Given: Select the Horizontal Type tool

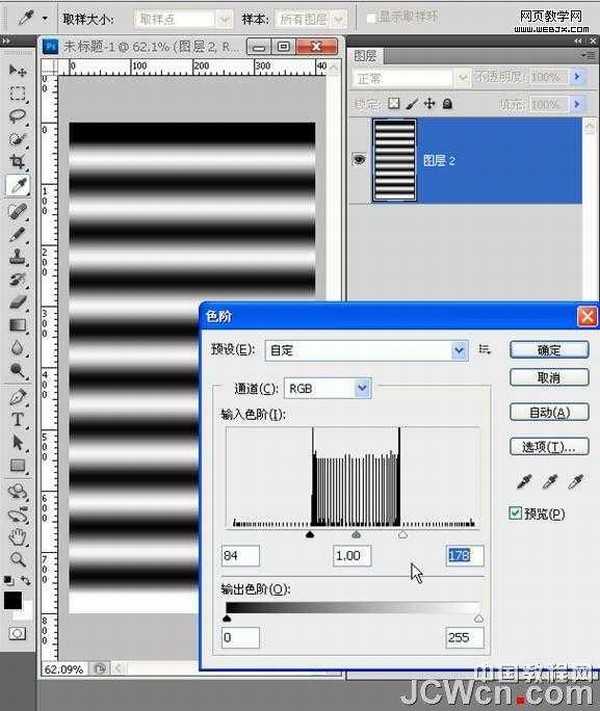Looking at the screenshot, I should [x=18, y=421].
